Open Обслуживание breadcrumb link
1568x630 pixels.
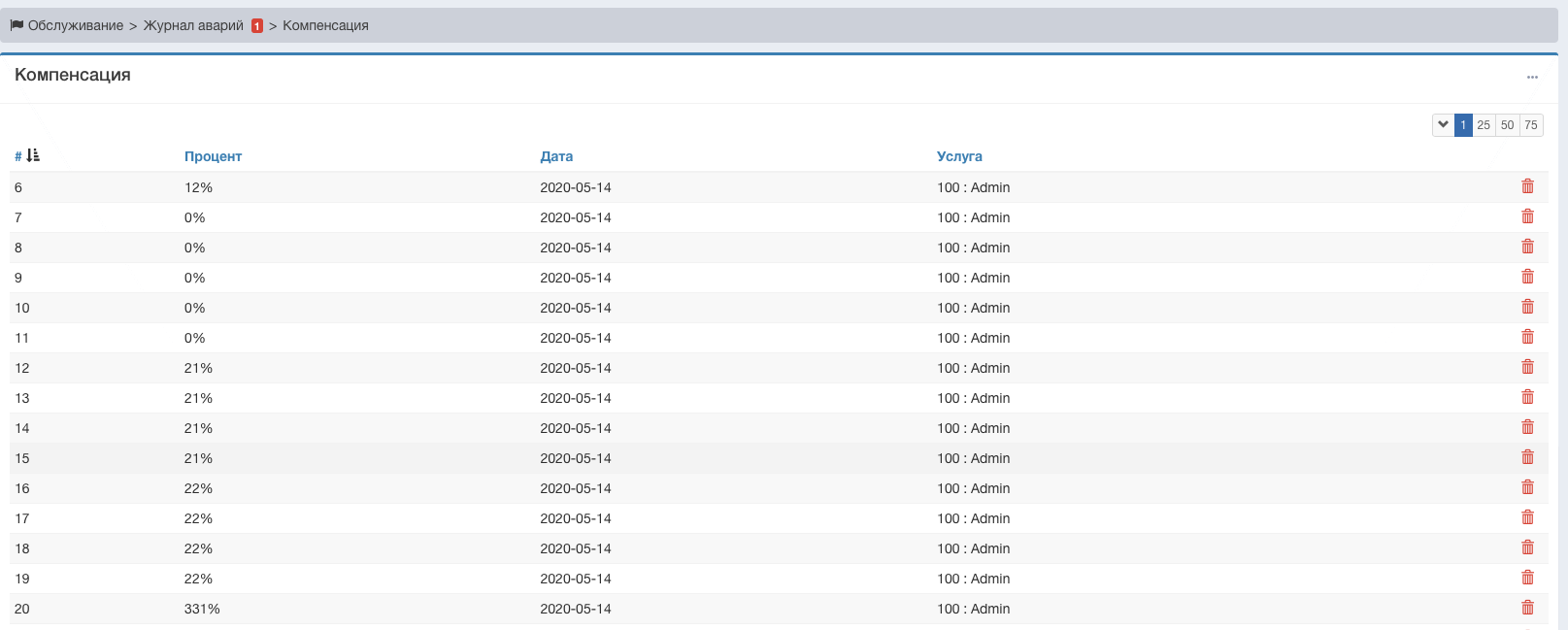76,25
